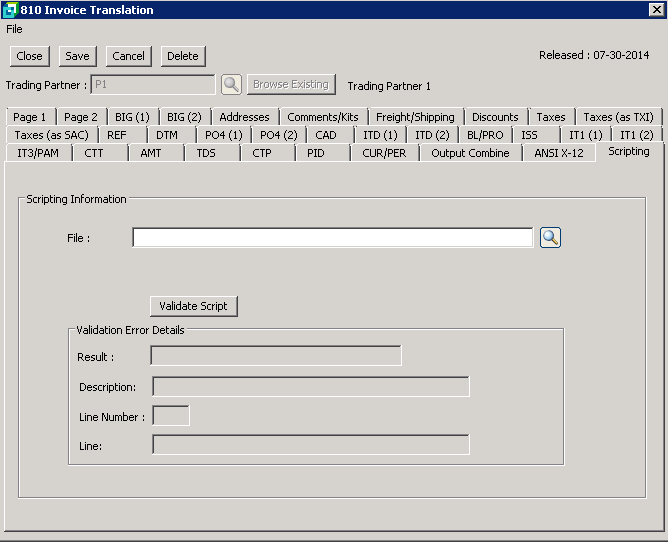Switch to the Comments/Kits tab

pos(322,117)
